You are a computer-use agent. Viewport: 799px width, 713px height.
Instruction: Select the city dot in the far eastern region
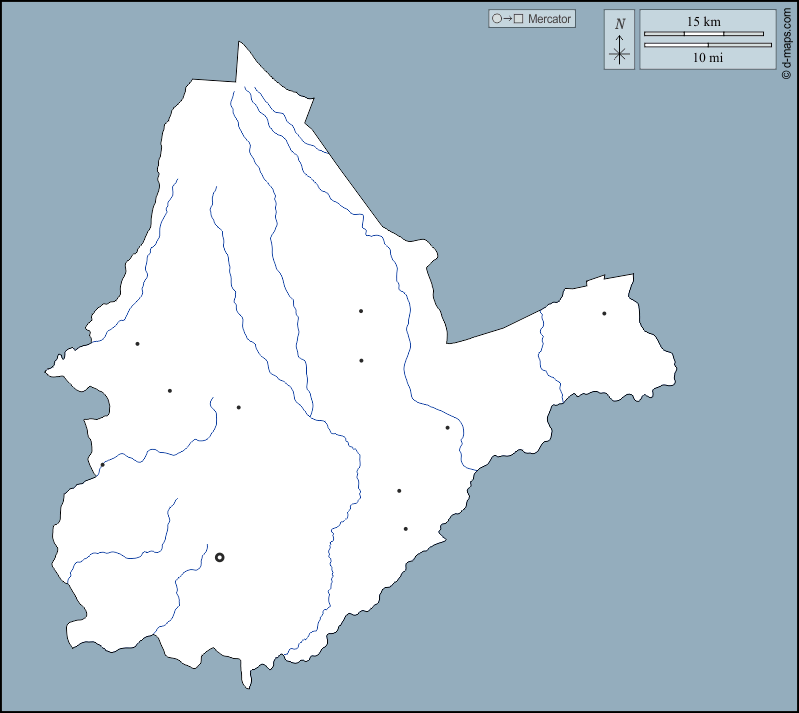(604, 314)
